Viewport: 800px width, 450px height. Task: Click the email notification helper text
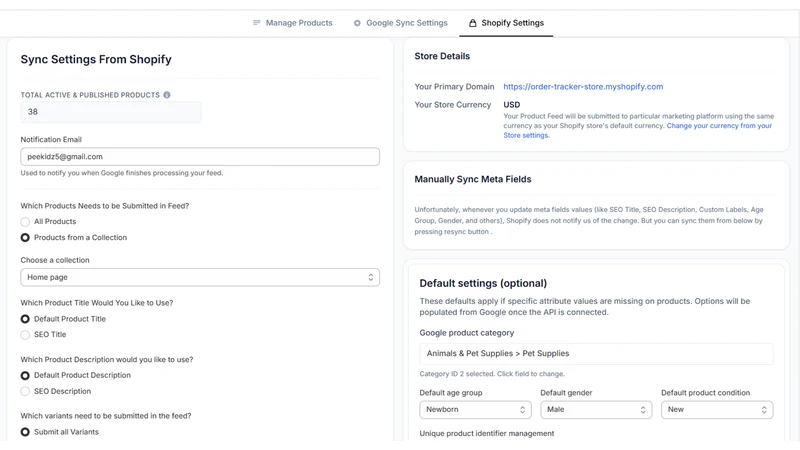coord(121,173)
